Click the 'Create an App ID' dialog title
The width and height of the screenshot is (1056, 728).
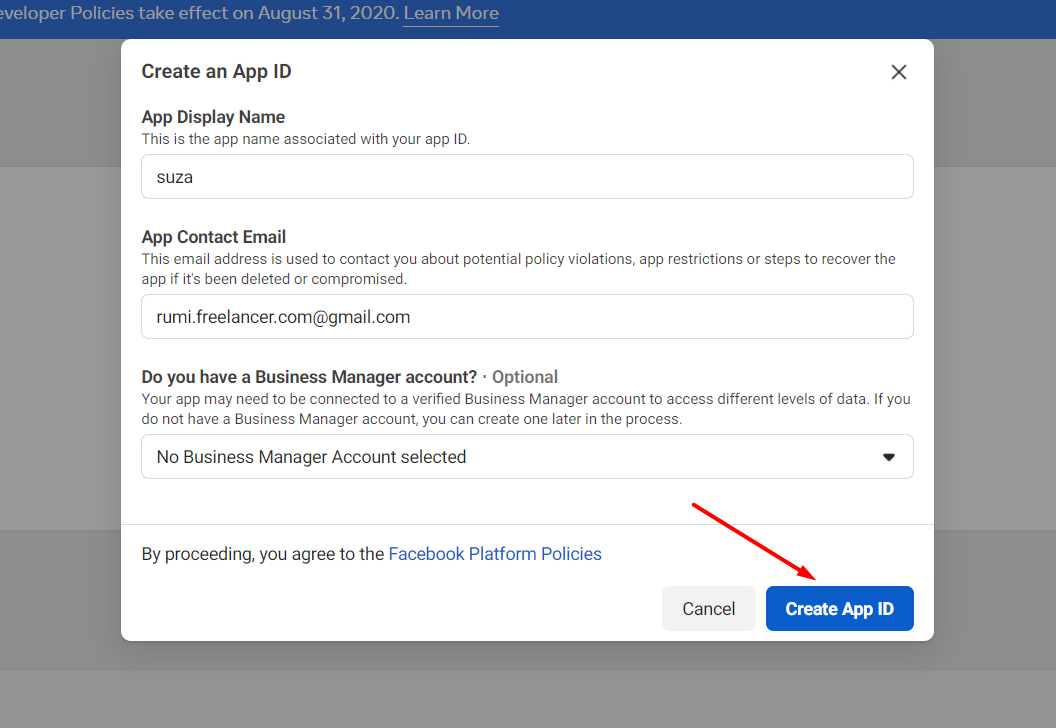point(216,71)
